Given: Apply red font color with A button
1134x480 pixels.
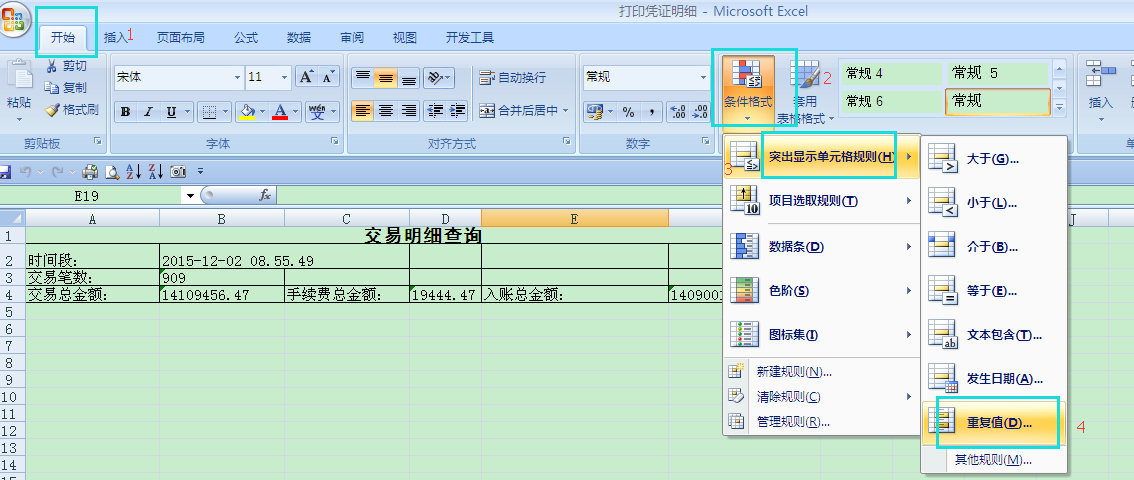Looking at the screenshot, I should pos(281,111).
